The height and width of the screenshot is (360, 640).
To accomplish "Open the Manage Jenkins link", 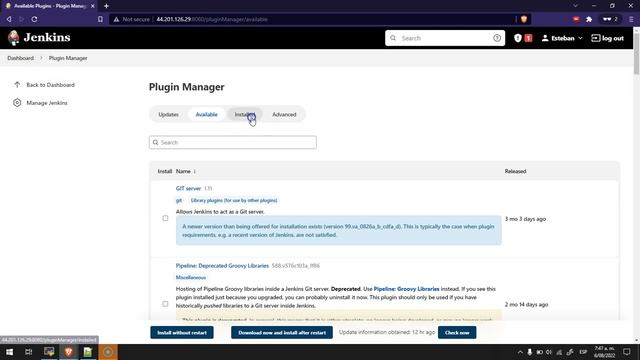I will click(47, 103).
